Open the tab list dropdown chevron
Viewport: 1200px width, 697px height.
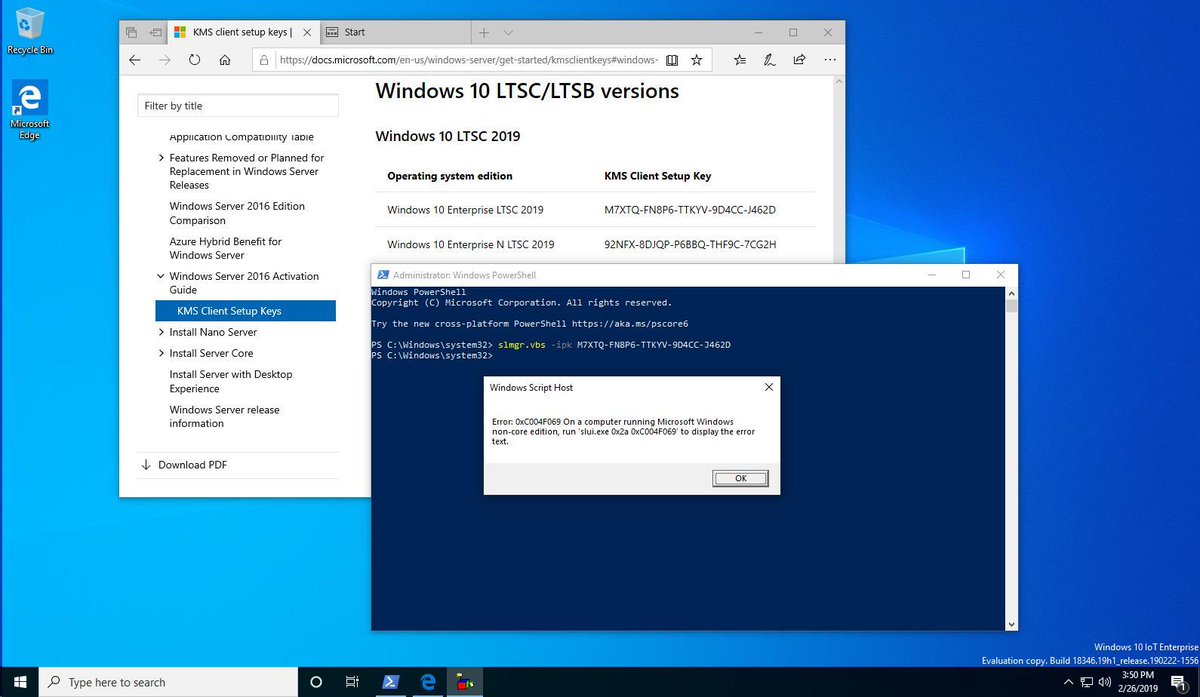[508, 32]
